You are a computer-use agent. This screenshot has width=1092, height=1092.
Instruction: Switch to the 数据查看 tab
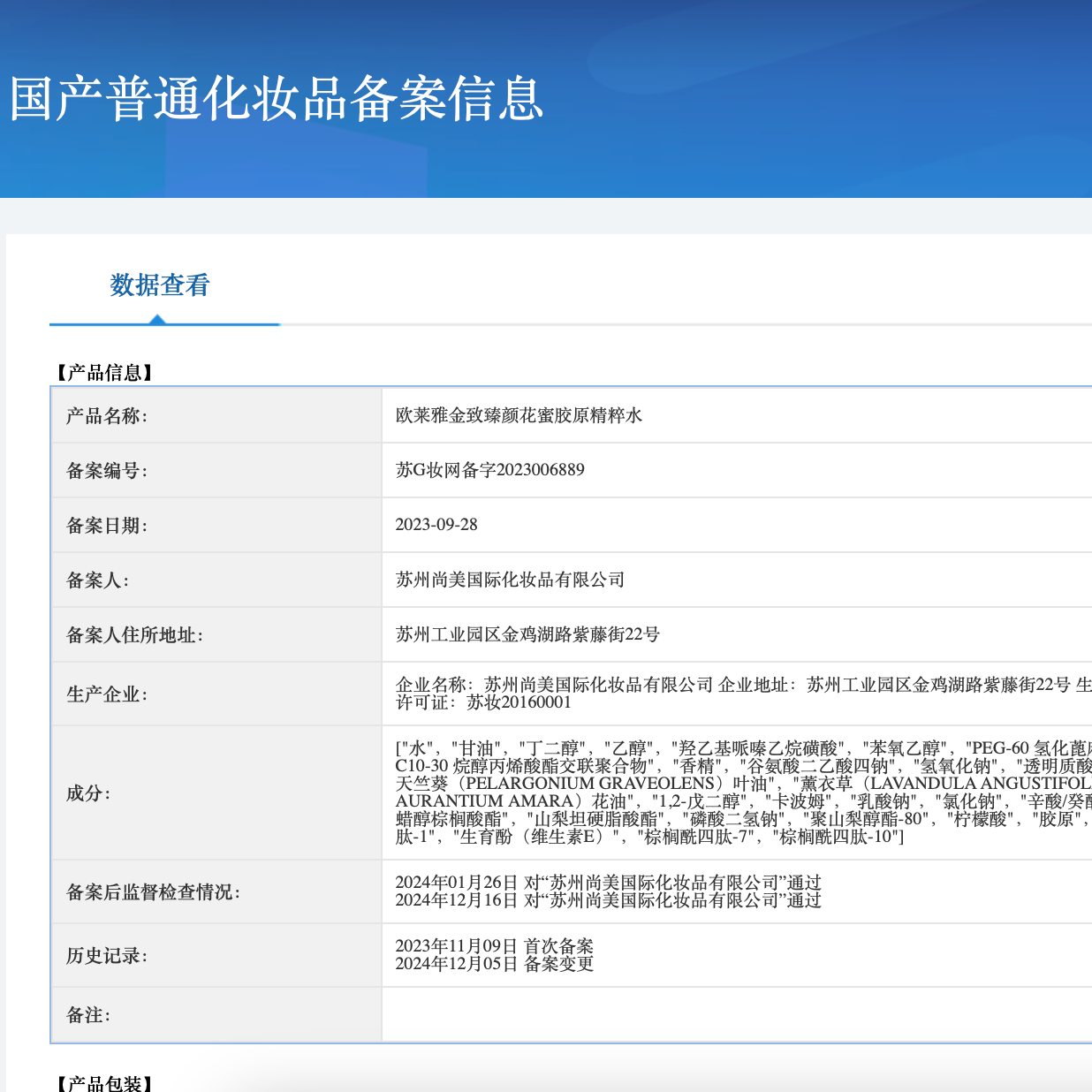tap(157, 286)
